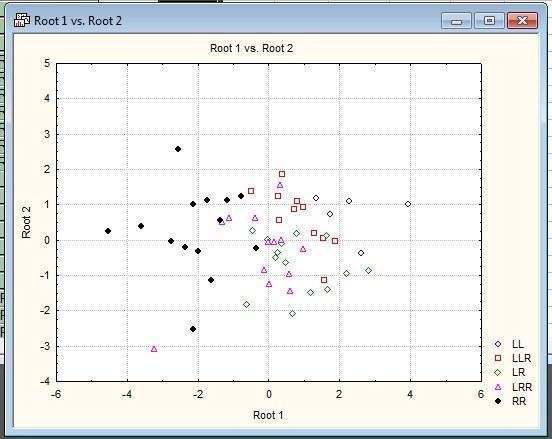Select the LL legend diamond marker

[x=498, y=344]
